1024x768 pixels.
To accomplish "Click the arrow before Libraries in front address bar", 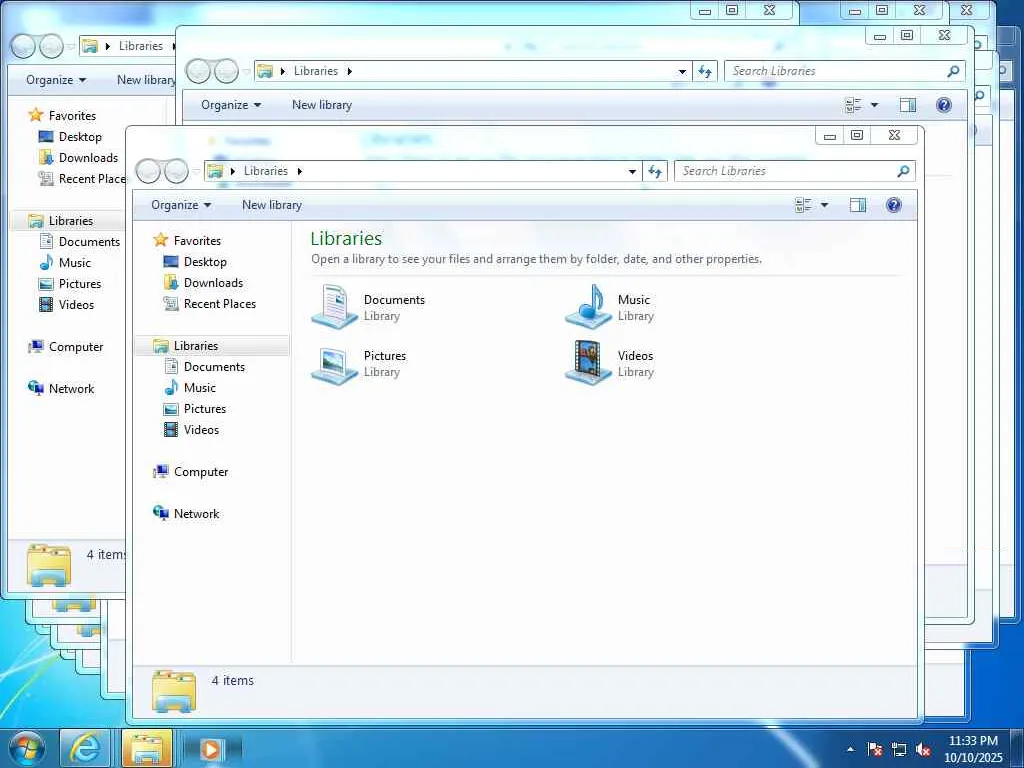I will (x=232, y=171).
